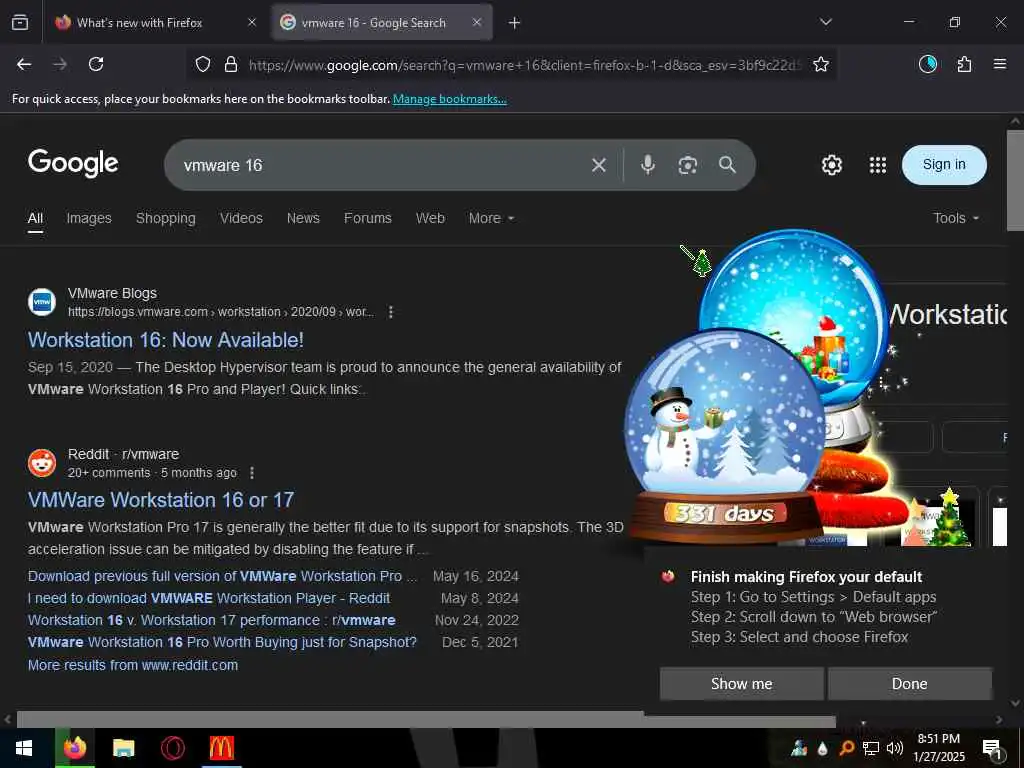Switch to the Shopping results tab
This screenshot has width=1024, height=768.
tap(166, 218)
